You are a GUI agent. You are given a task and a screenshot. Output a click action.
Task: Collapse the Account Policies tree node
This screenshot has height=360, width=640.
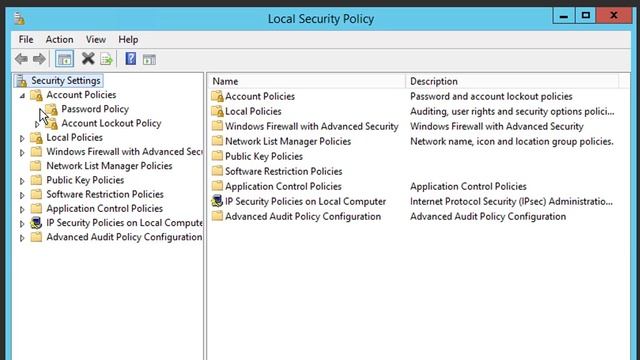pyautogui.click(x=22, y=96)
